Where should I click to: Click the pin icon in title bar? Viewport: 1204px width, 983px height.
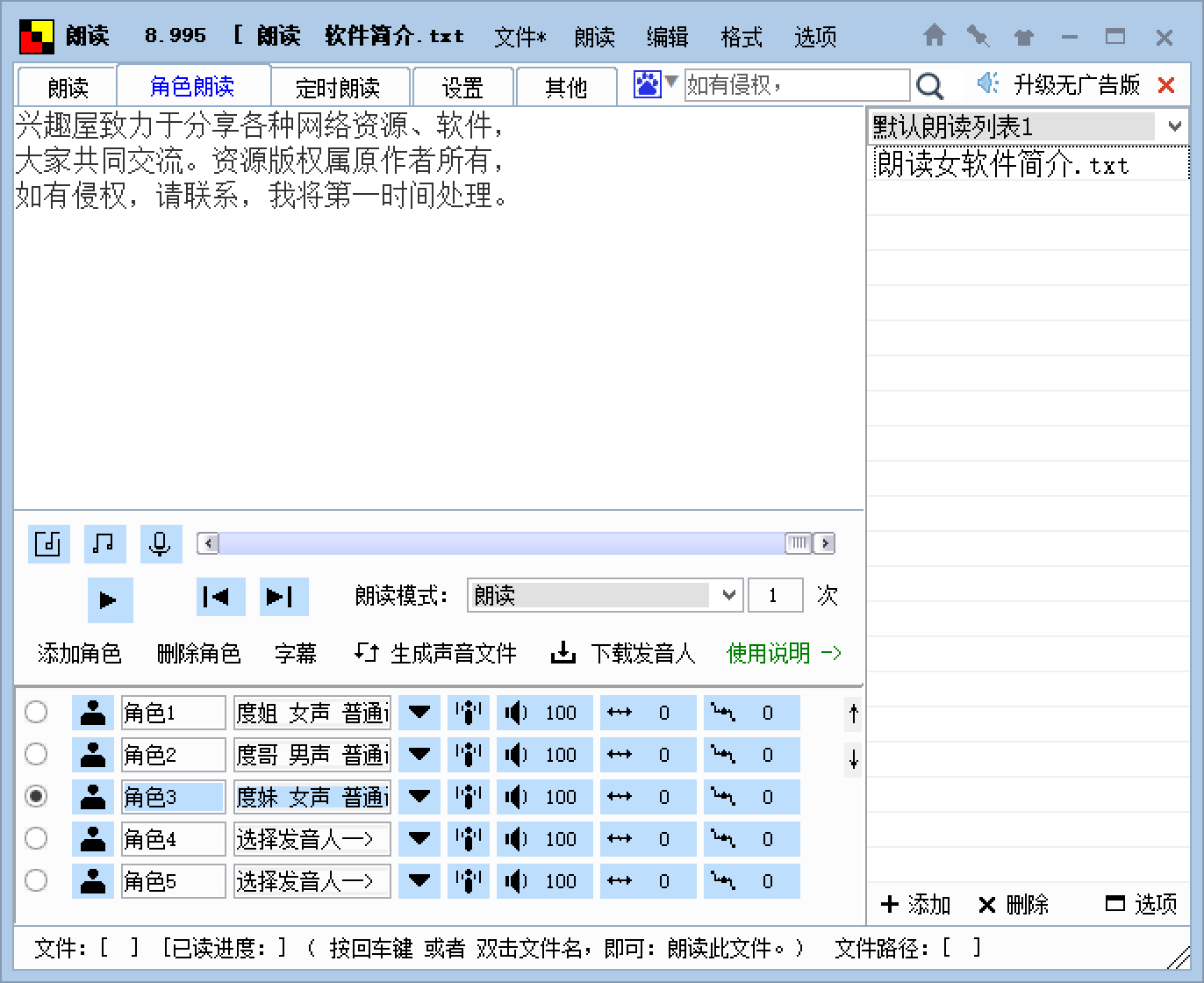(x=978, y=37)
